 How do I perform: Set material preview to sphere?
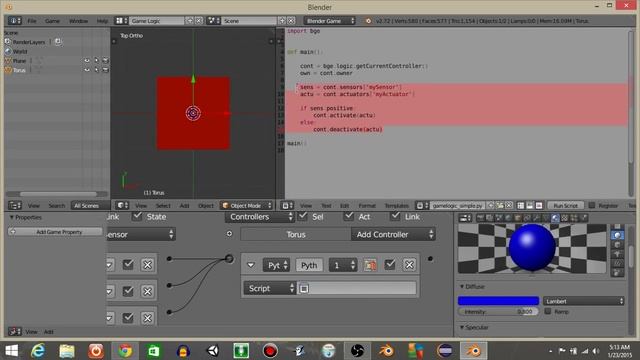tap(618, 235)
